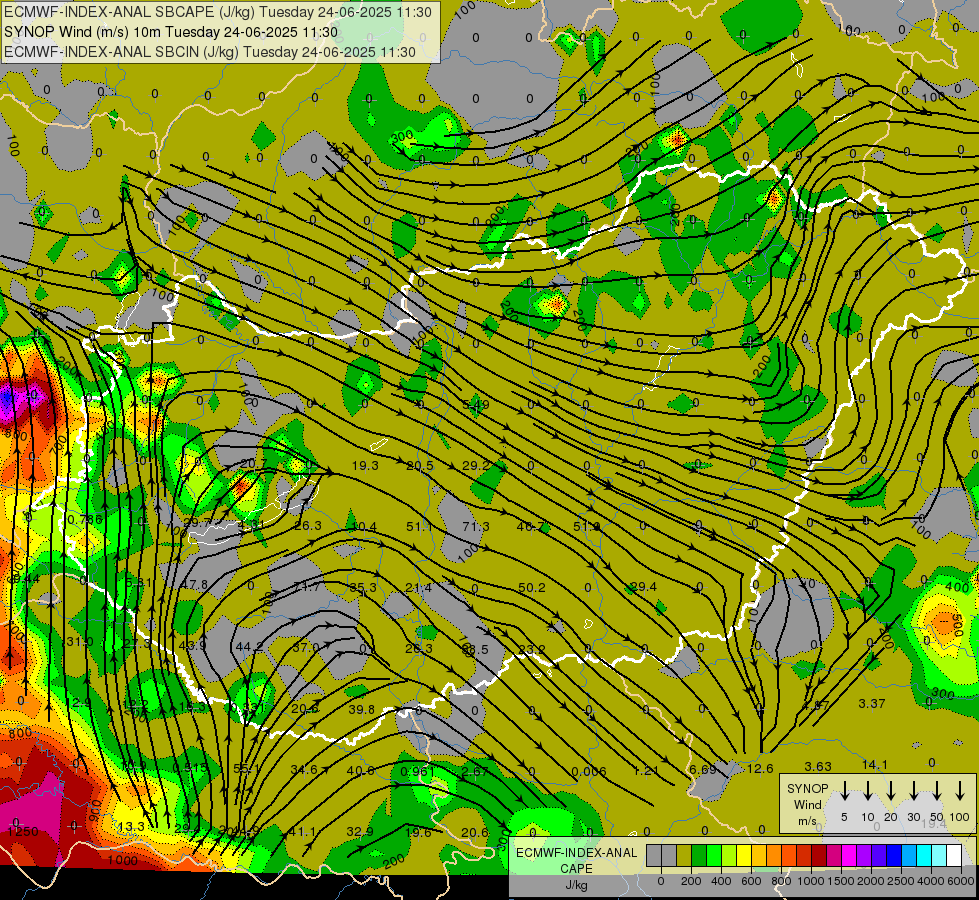Select the dark red swatch in CAPE legend
979x900 pixels.
coord(819,855)
